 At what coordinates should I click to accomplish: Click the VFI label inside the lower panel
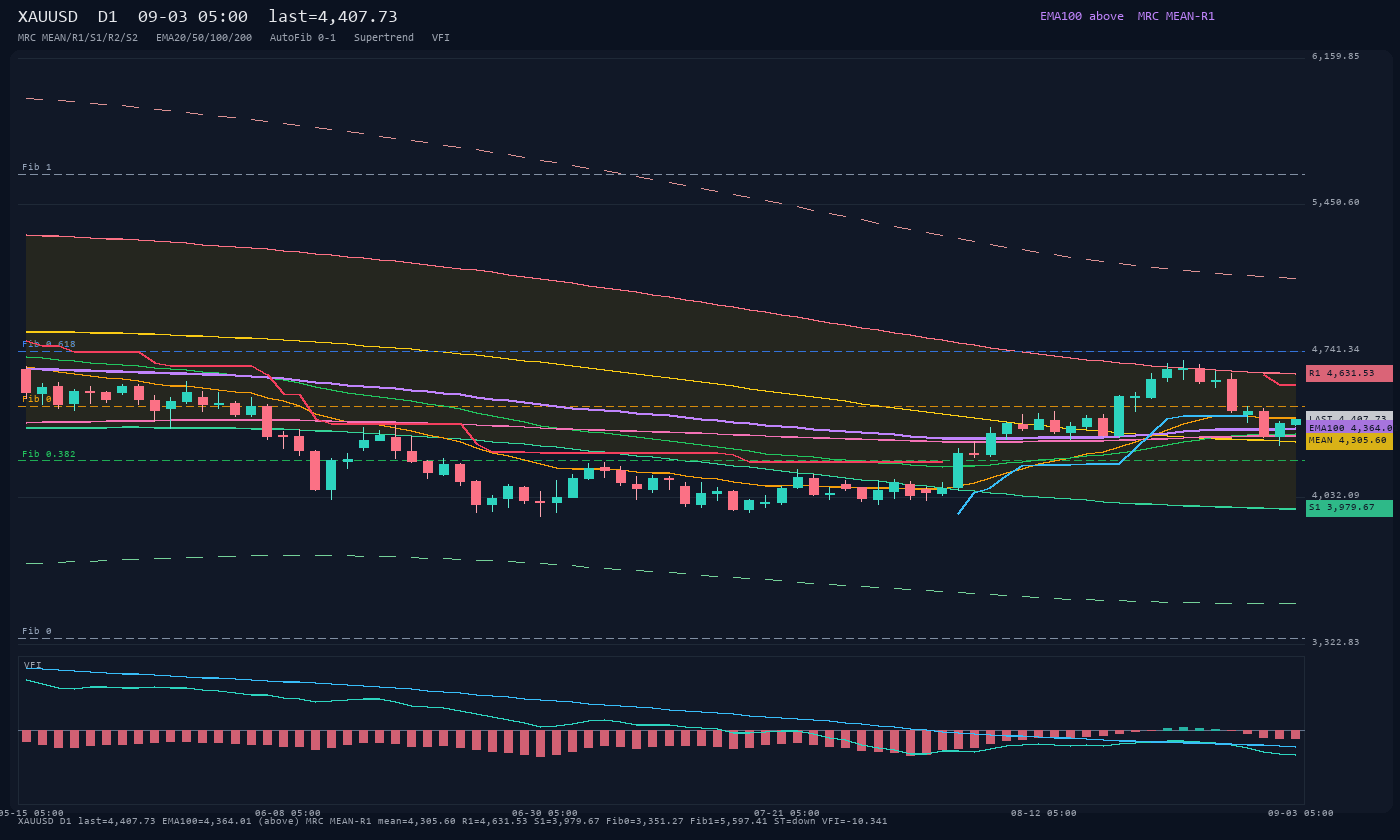click(x=33, y=665)
